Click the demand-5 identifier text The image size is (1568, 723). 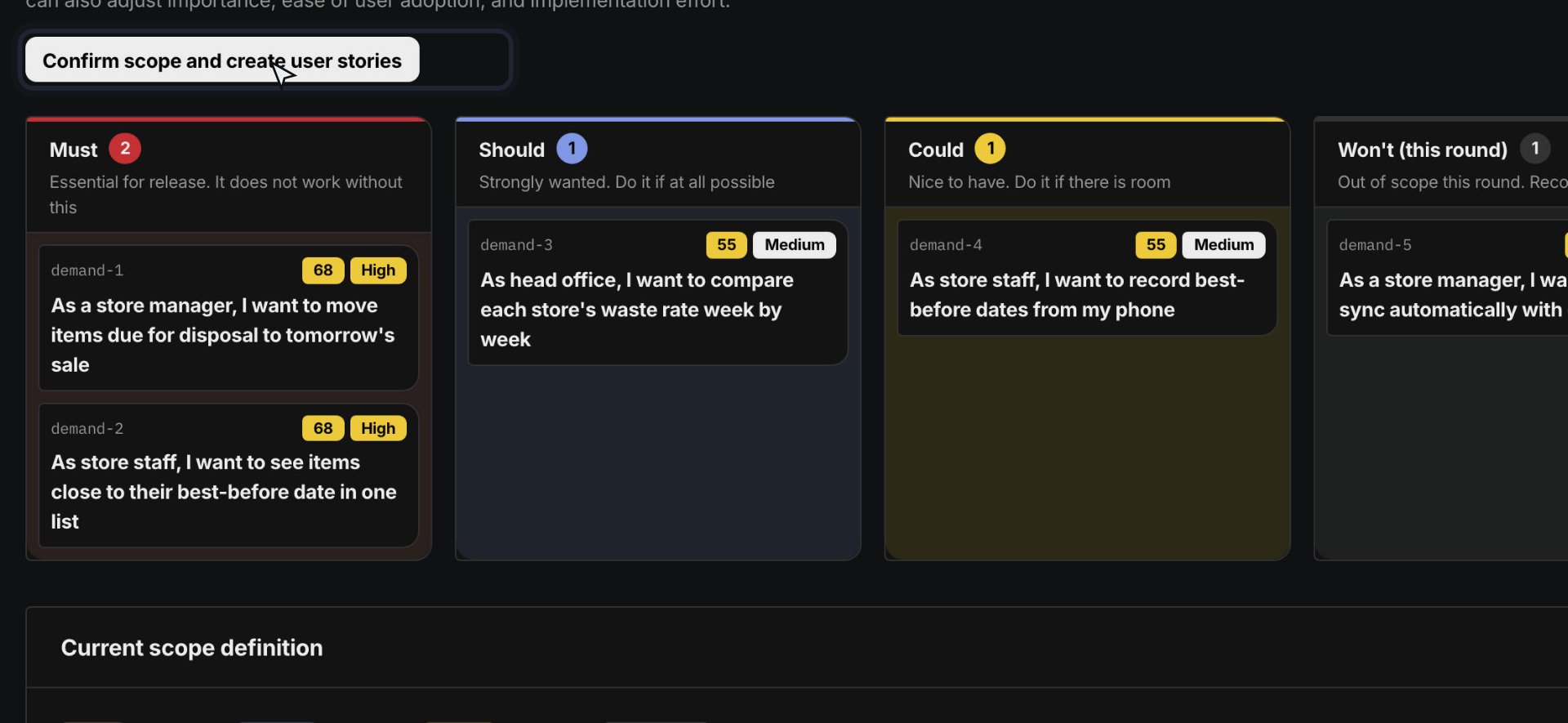pyautogui.click(x=1375, y=245)
